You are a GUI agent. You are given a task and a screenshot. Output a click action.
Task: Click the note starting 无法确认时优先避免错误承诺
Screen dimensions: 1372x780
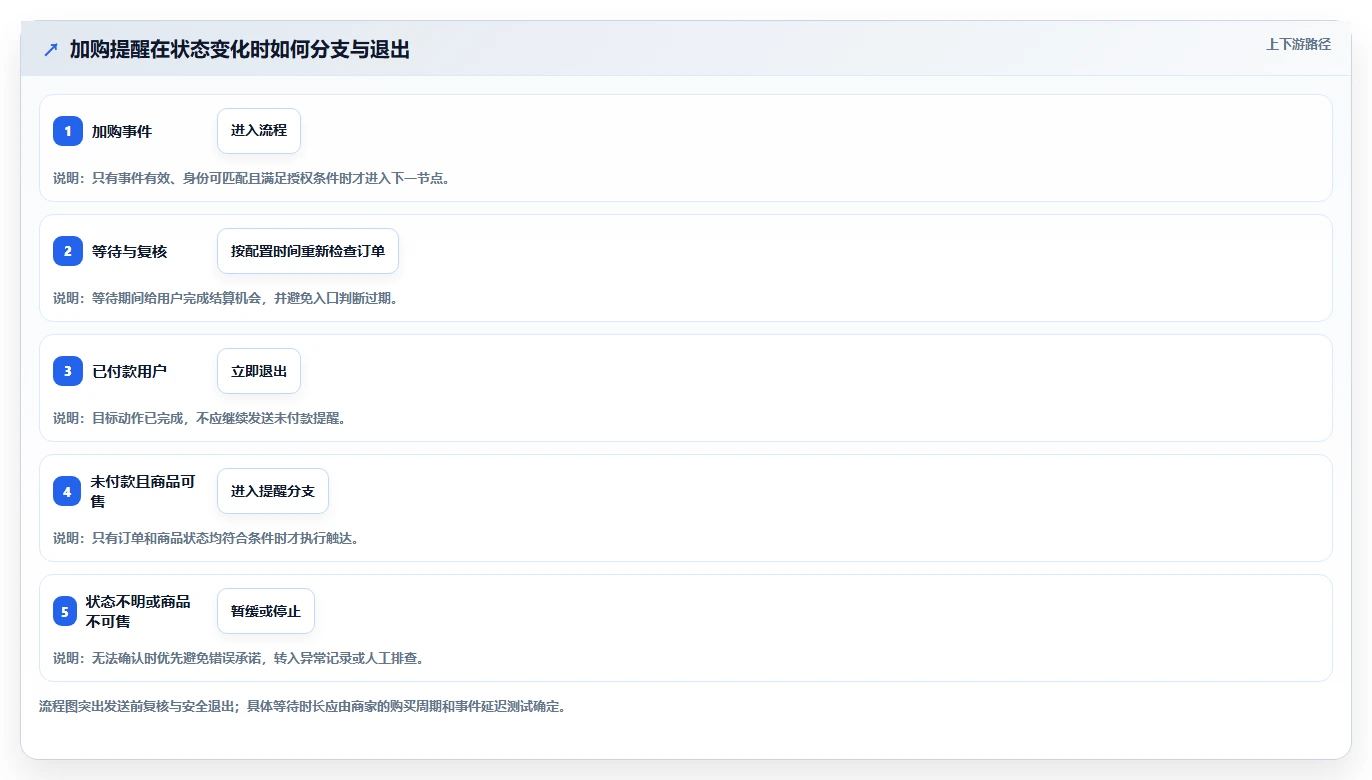pos(239,658)
